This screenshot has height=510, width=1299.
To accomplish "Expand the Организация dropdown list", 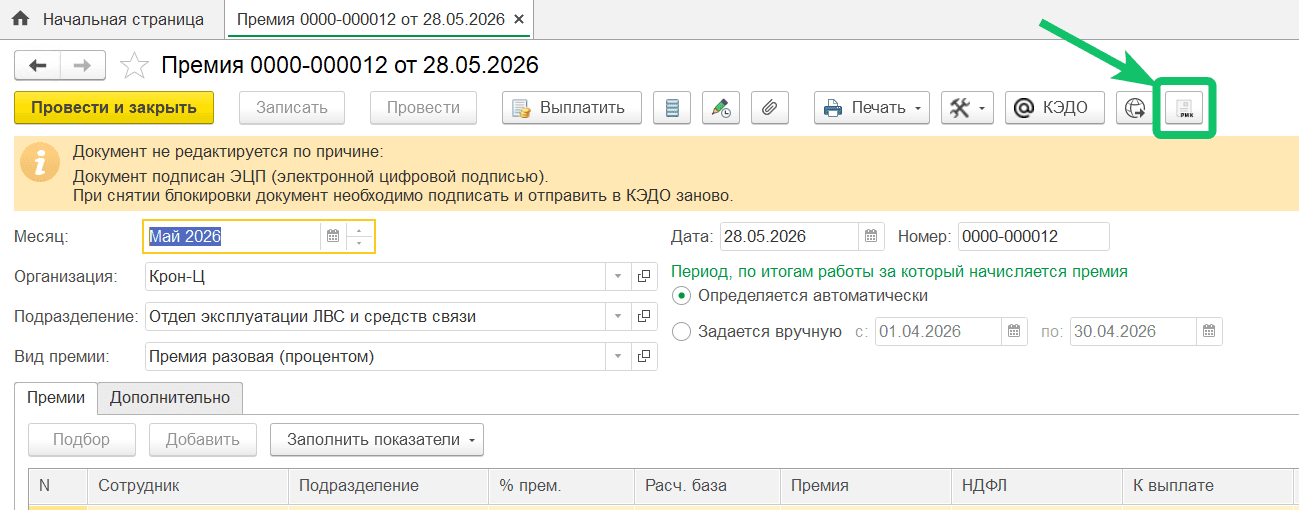I will pos(618,276).
